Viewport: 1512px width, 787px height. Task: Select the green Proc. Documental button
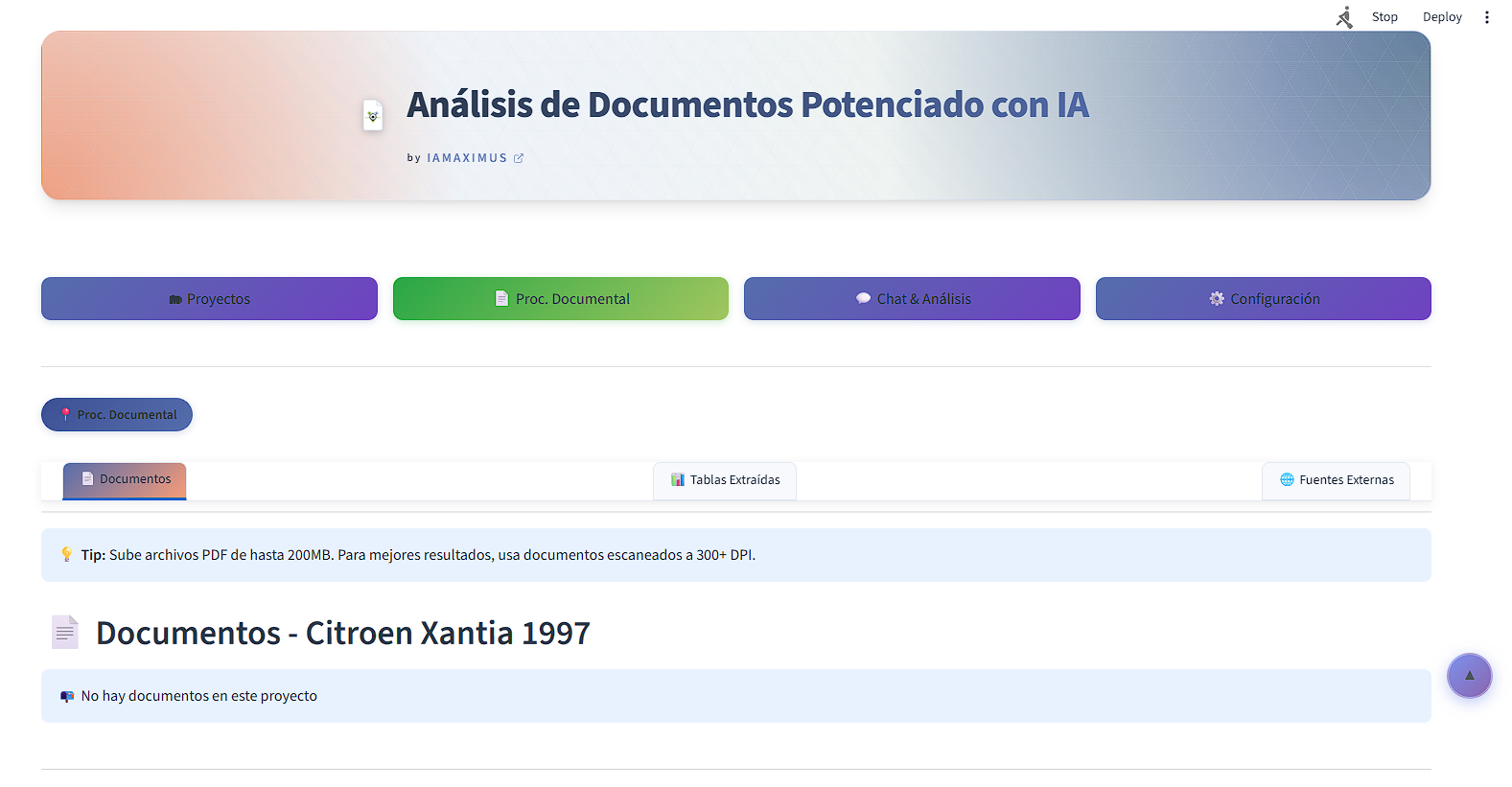[x=561, y=299]
